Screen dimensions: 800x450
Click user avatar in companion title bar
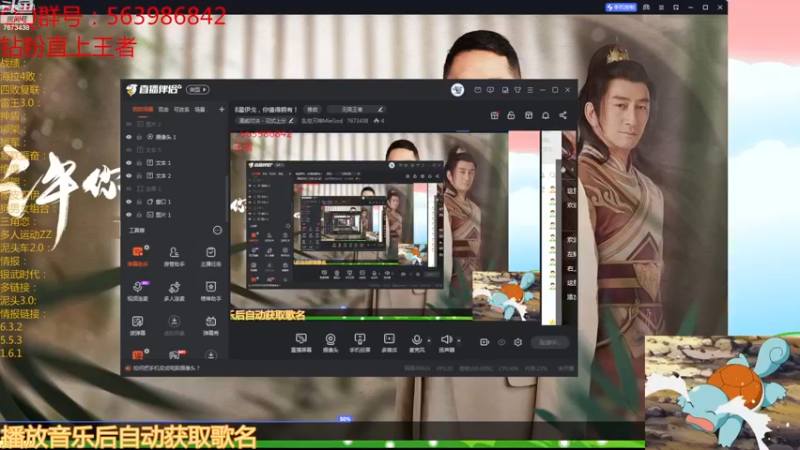(457, 90)
